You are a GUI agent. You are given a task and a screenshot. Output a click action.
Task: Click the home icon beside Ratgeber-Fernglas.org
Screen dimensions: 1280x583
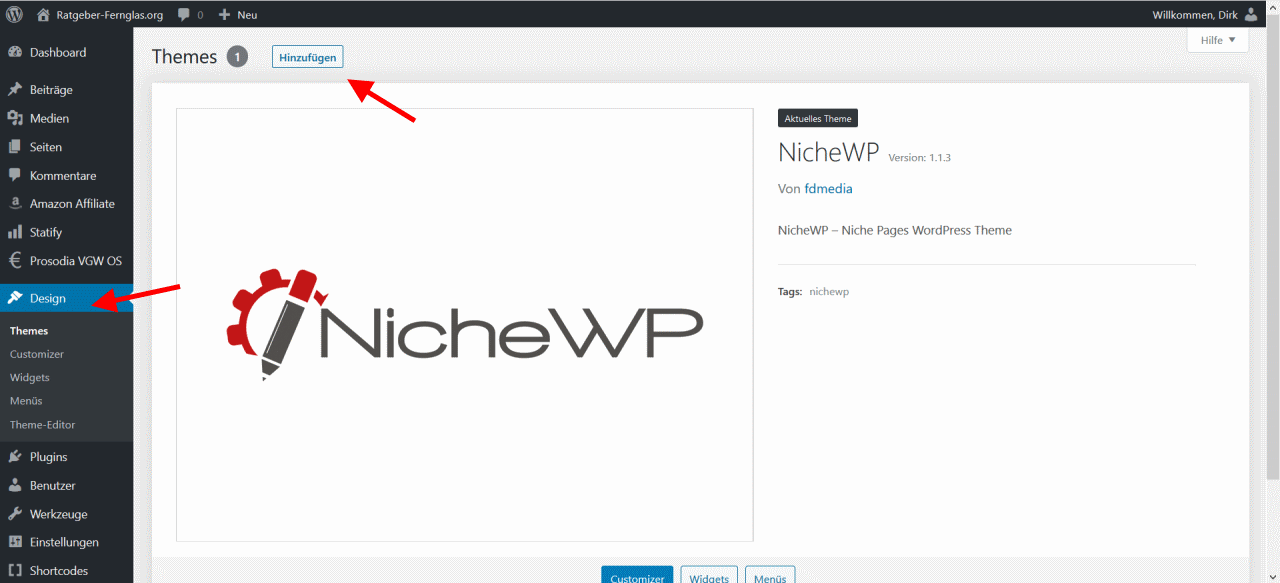click(x=43, y=15)
